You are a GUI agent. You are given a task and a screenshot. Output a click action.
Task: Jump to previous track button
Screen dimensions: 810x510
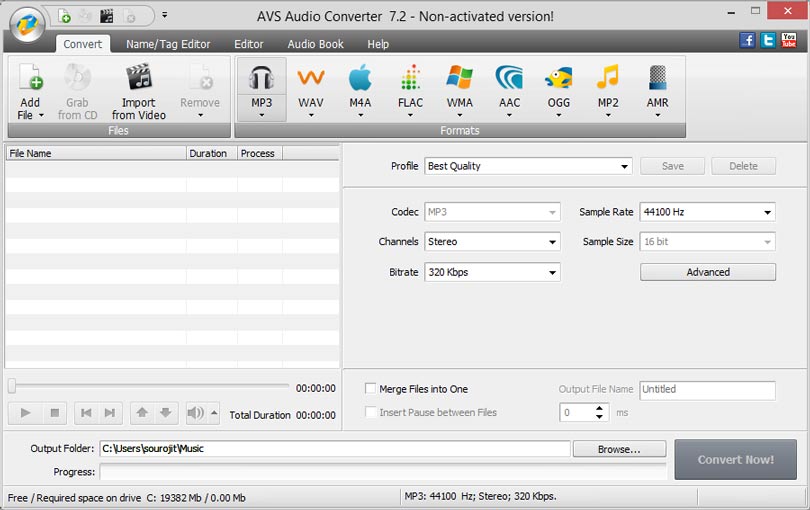coord(86,413)
